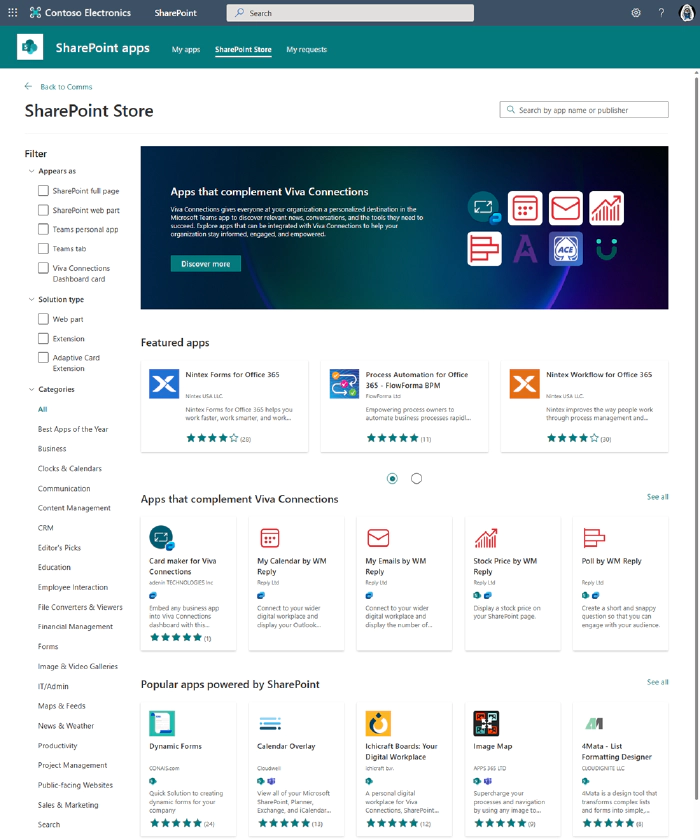Screen dimensions: 700x840
Task: Select the Productivity category
Action: pyautogui.click(x=57, y=746)
